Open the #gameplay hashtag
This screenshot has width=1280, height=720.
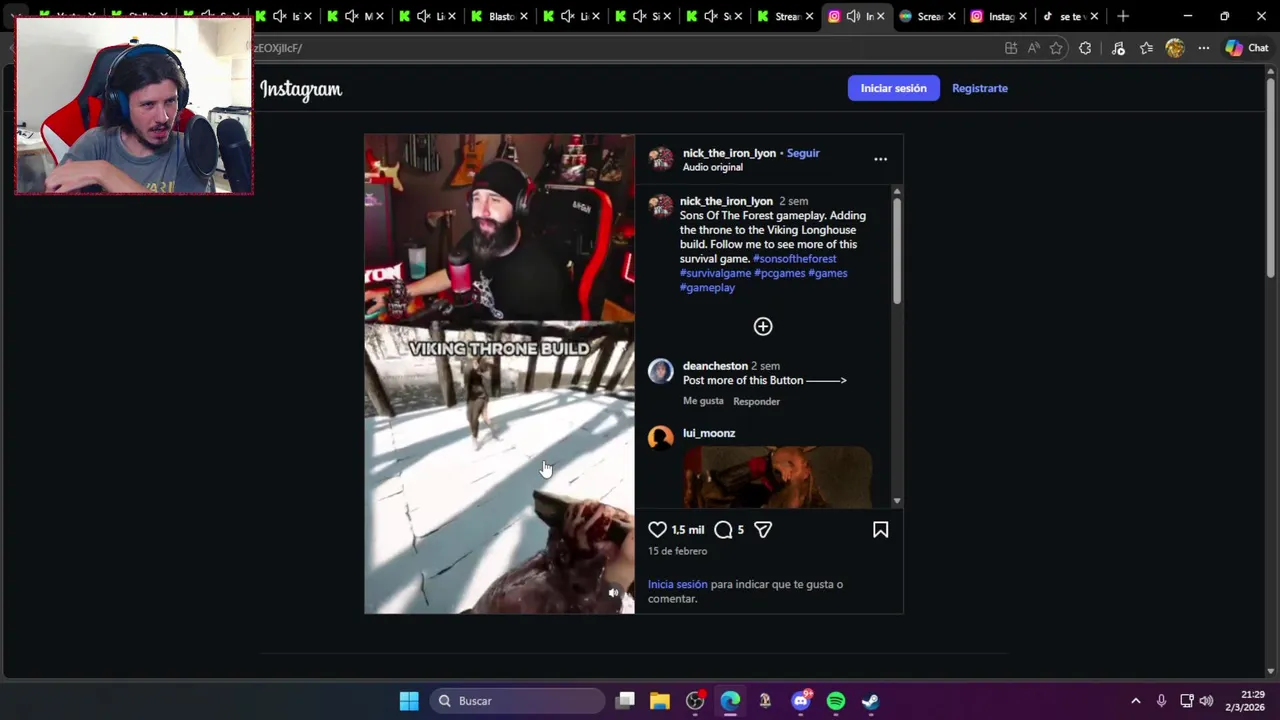[x=707, y=288]
